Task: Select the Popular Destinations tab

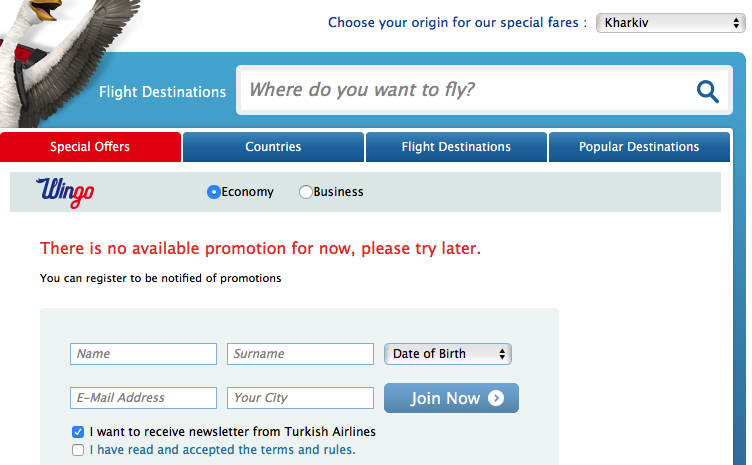Action: point(639,147)
